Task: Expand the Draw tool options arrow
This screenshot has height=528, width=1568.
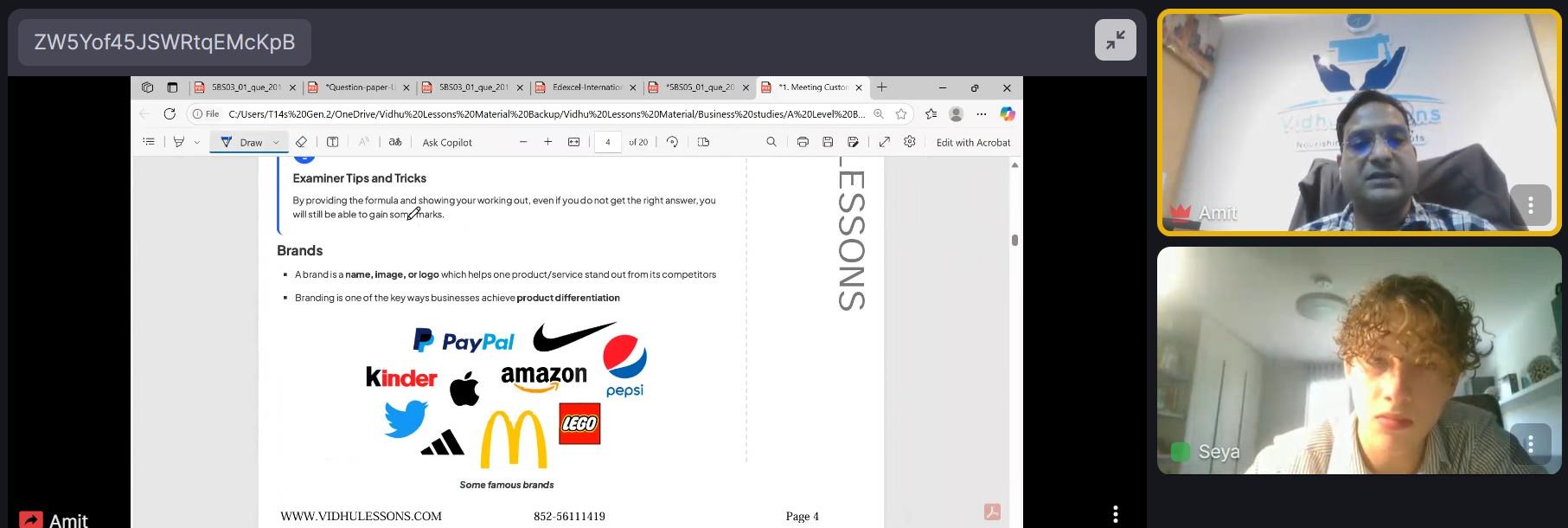Action: (x=277, y=142)
